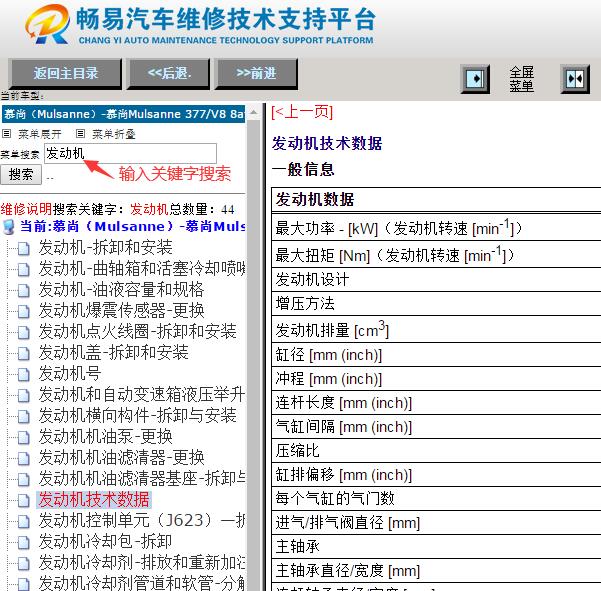Click the 缸径 [mm (inch)] row

point(436,355)
